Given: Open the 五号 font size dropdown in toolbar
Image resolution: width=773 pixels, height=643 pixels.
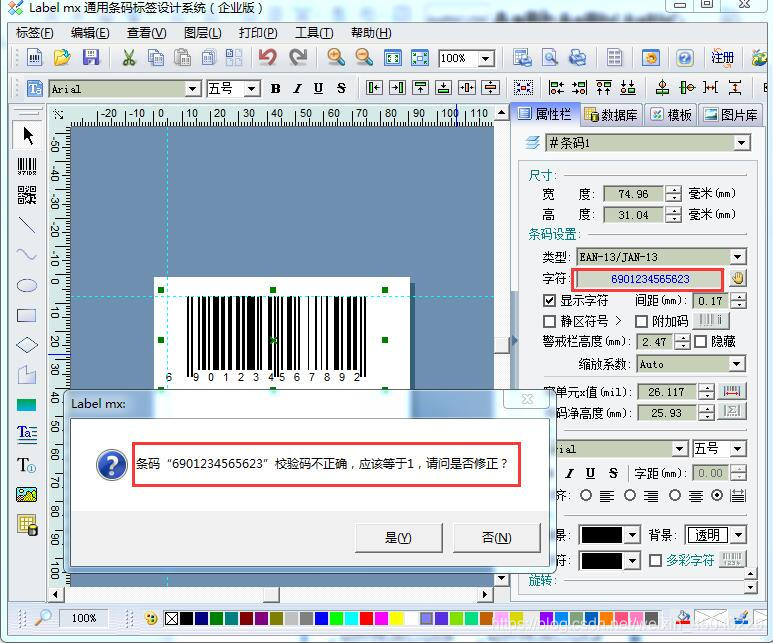Looking at the screenshot, I should click(251, 89).
